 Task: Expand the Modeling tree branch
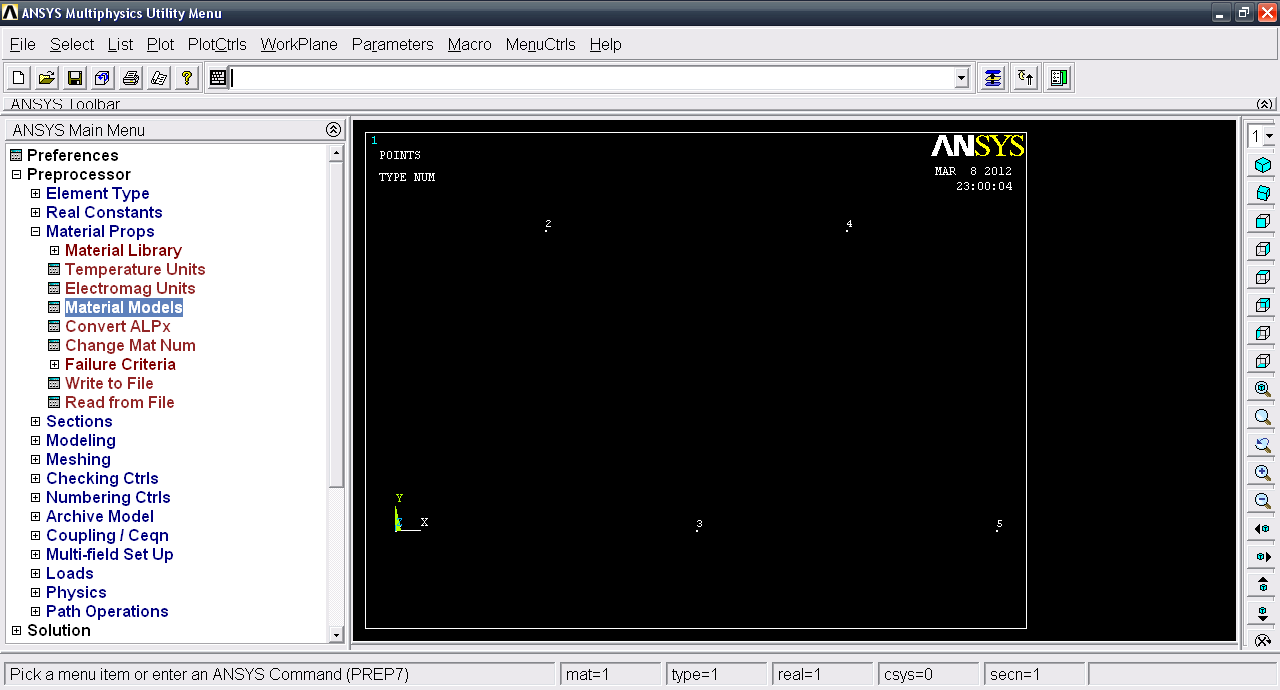(35, 440)
